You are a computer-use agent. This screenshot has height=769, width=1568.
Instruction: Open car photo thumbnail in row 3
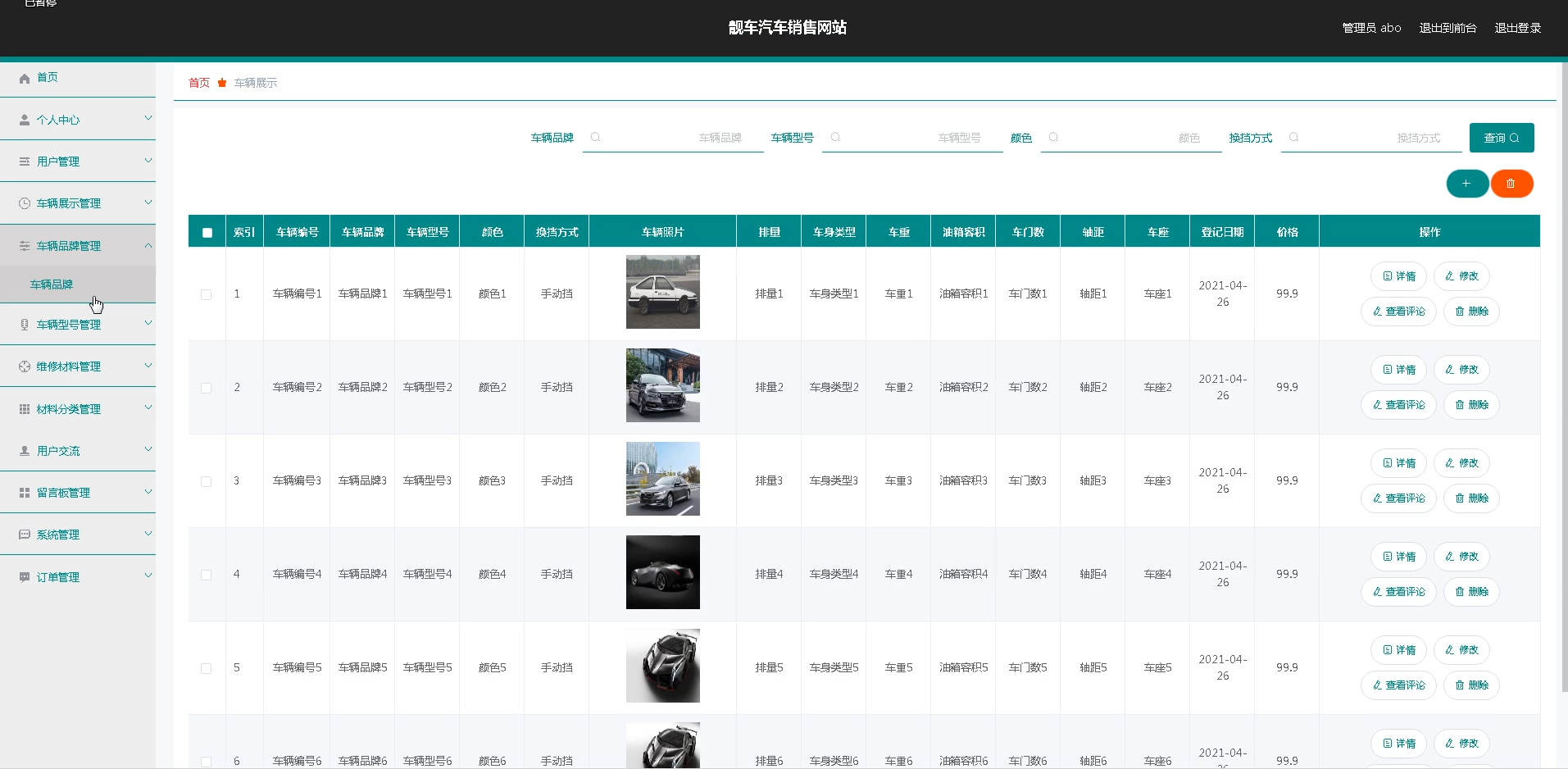point(663,479)
